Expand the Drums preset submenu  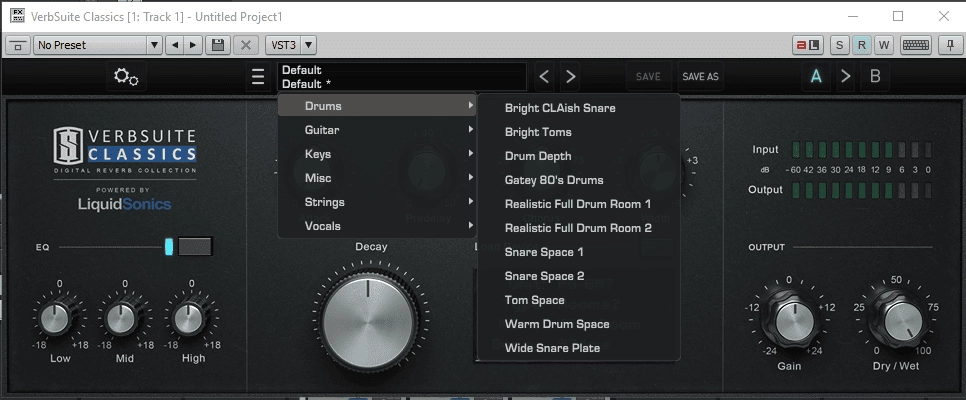point(377,106)
